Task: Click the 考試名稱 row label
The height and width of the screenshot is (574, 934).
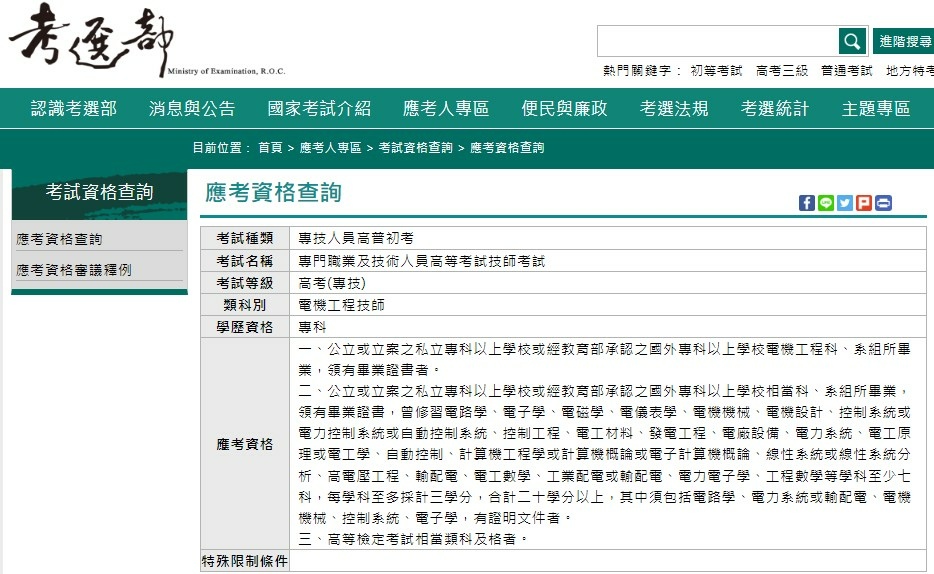Action: 245,261
